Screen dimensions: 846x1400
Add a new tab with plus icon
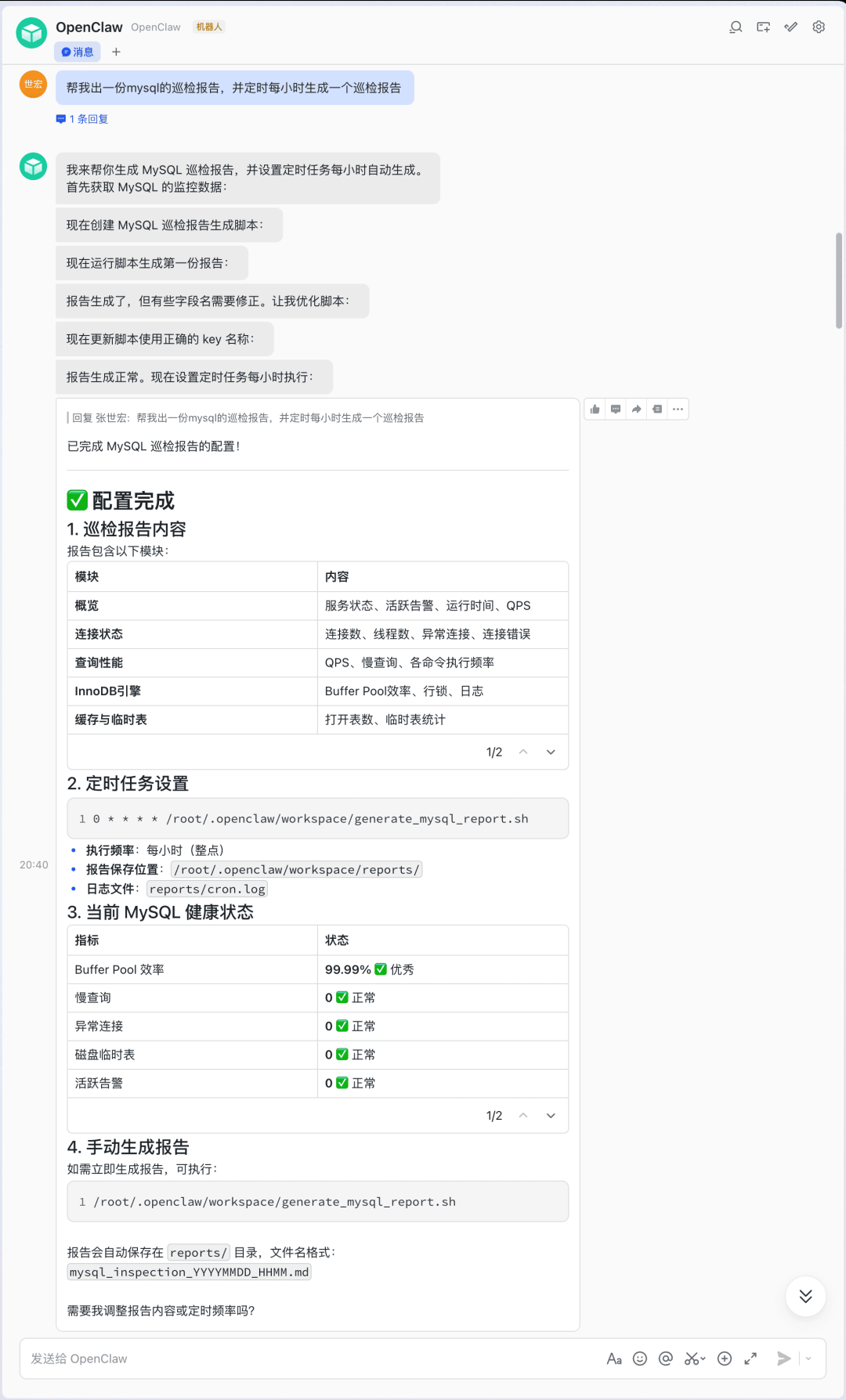116,52
